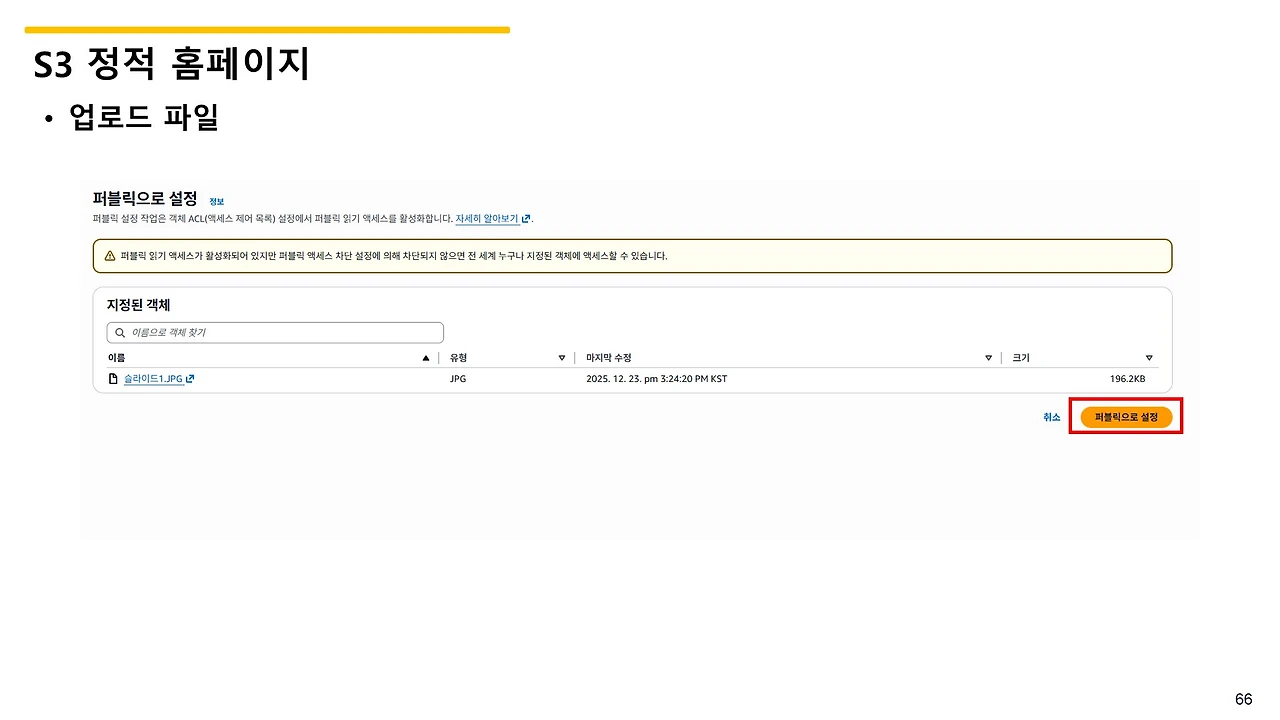Screen dimensions: 1280x720
Task: Sort objects by the 유형 column header
Action: pos(457,357)
